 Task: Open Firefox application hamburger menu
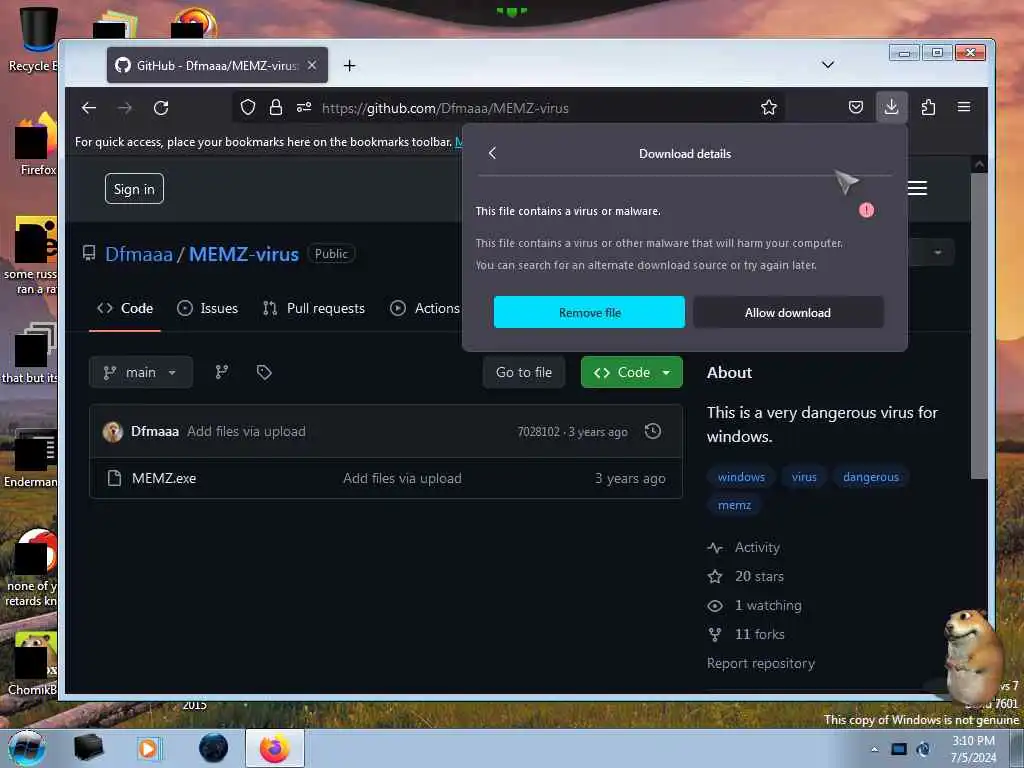point(964,107)
